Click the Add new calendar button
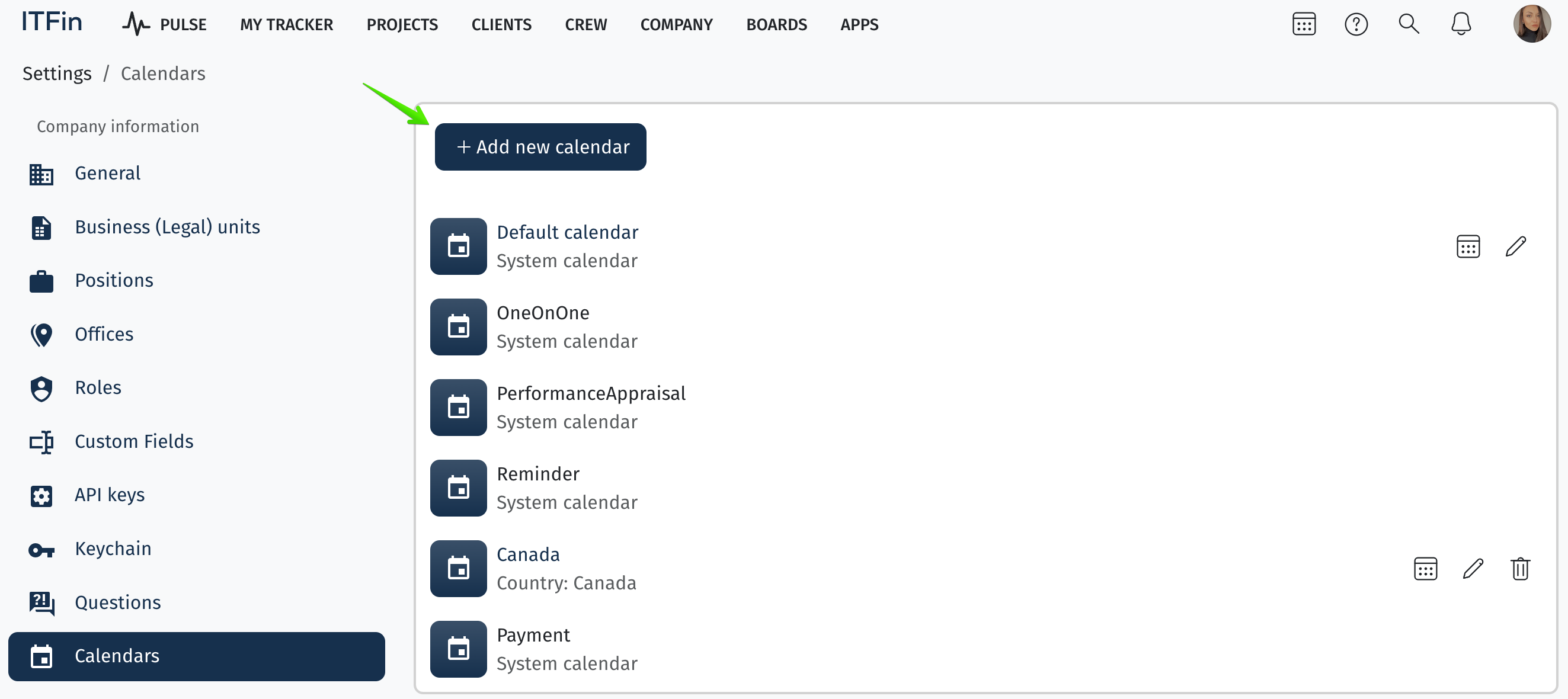1568x699 pixels. [540, 147]
